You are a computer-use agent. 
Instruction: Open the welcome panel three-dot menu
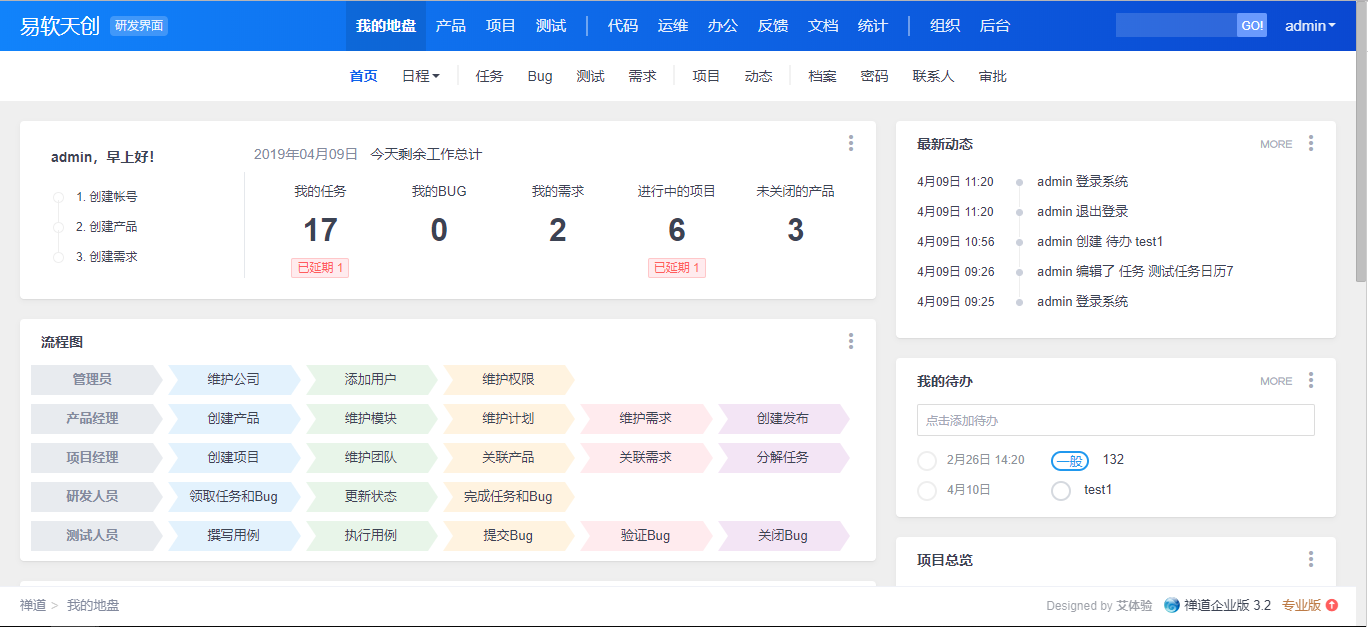(851, 143)
